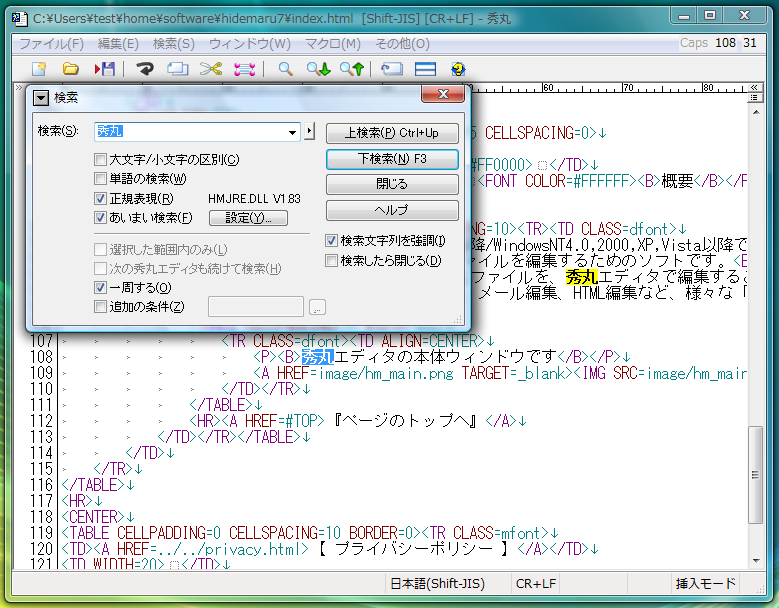Click the vertical scrollbar thumb

[x=756, y=475]
